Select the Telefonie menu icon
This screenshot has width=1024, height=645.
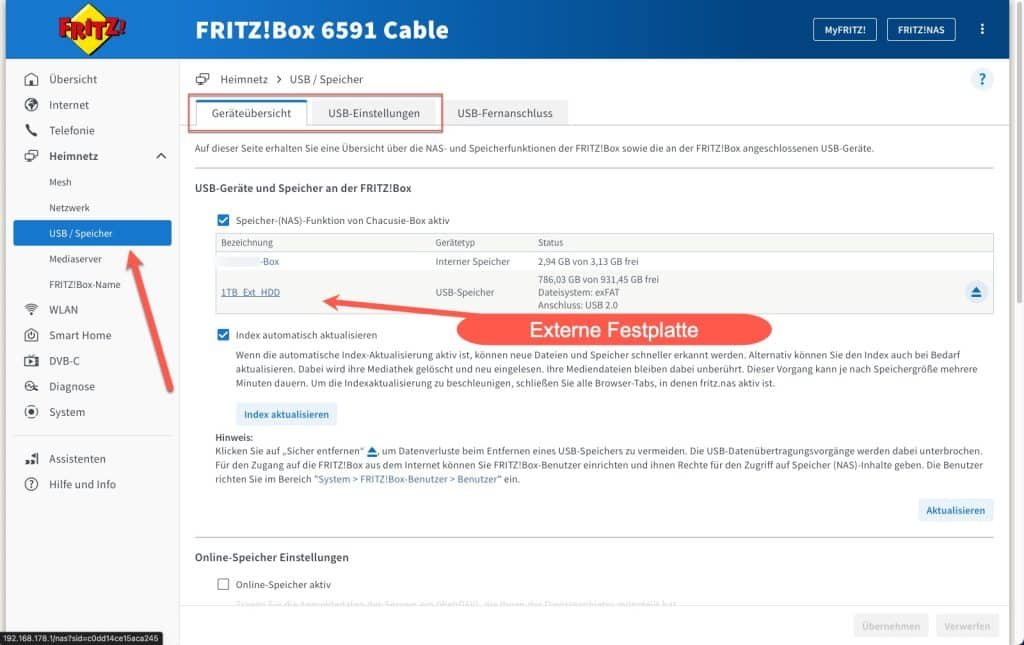33,130
